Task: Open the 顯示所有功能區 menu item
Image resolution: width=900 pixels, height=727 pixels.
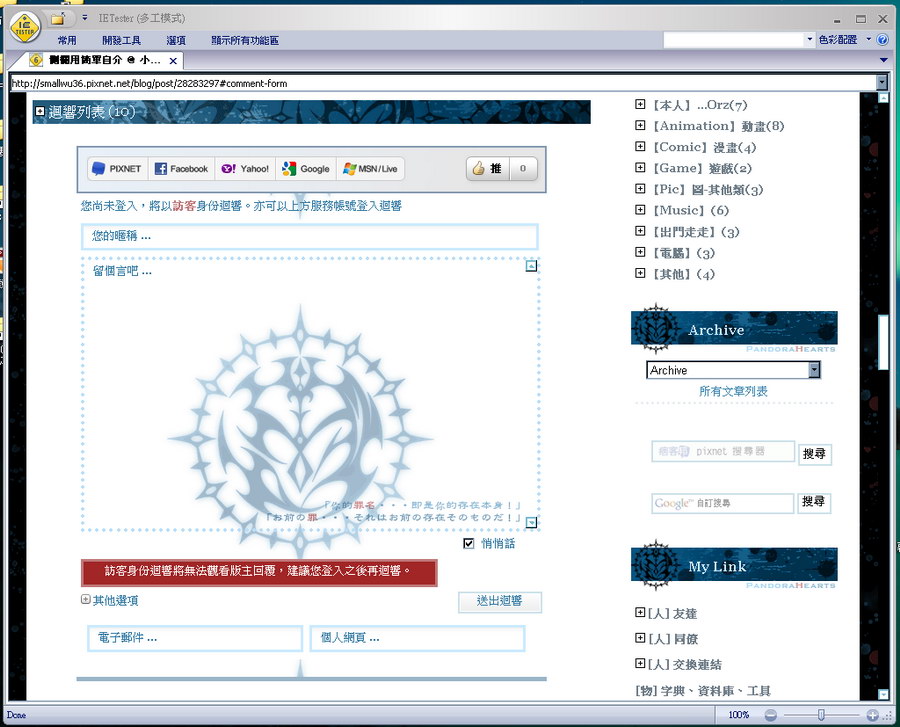Action: click(245, 40)
